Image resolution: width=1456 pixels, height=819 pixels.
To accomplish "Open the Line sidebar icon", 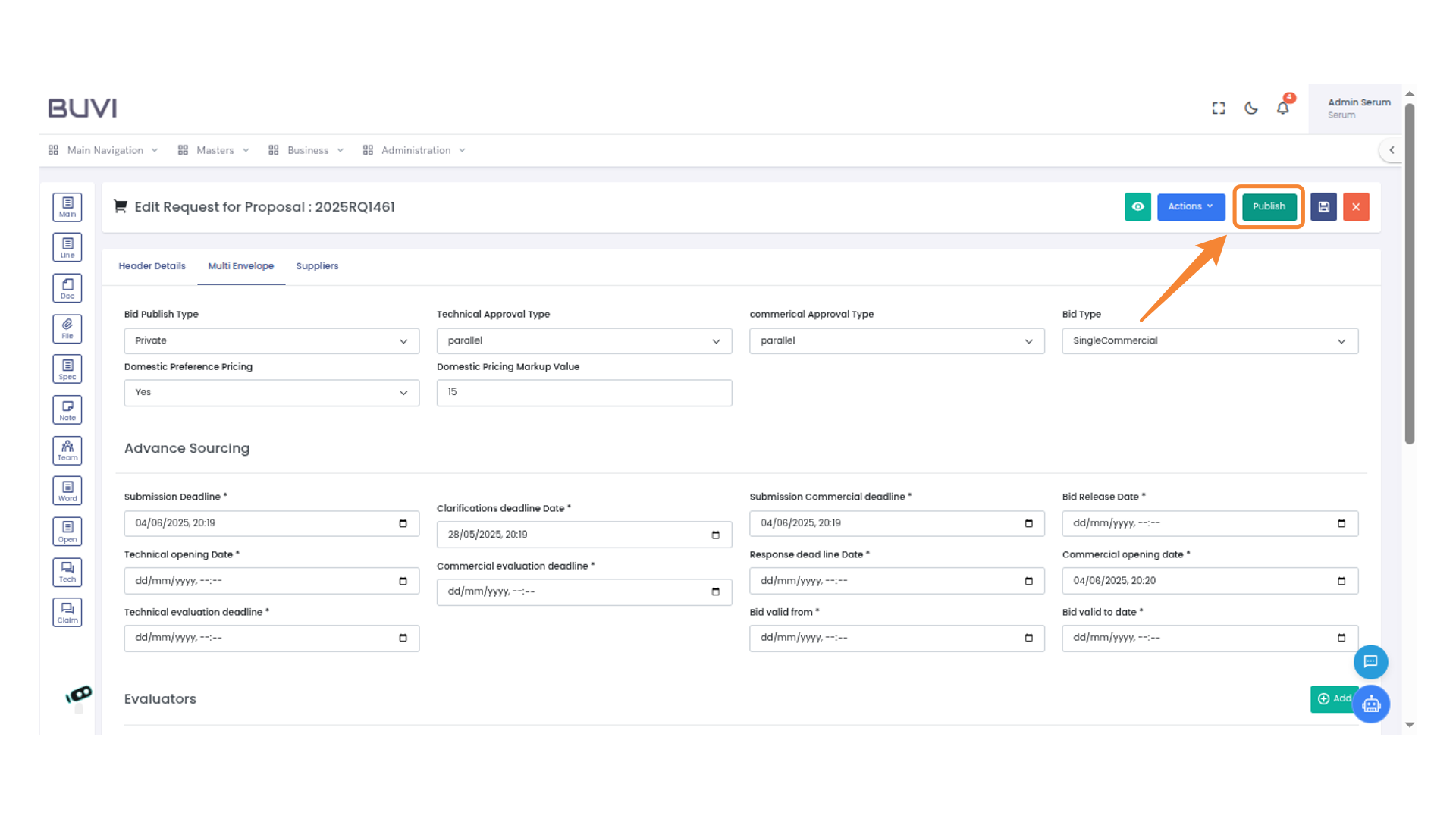I will click(x=67, y=247).
